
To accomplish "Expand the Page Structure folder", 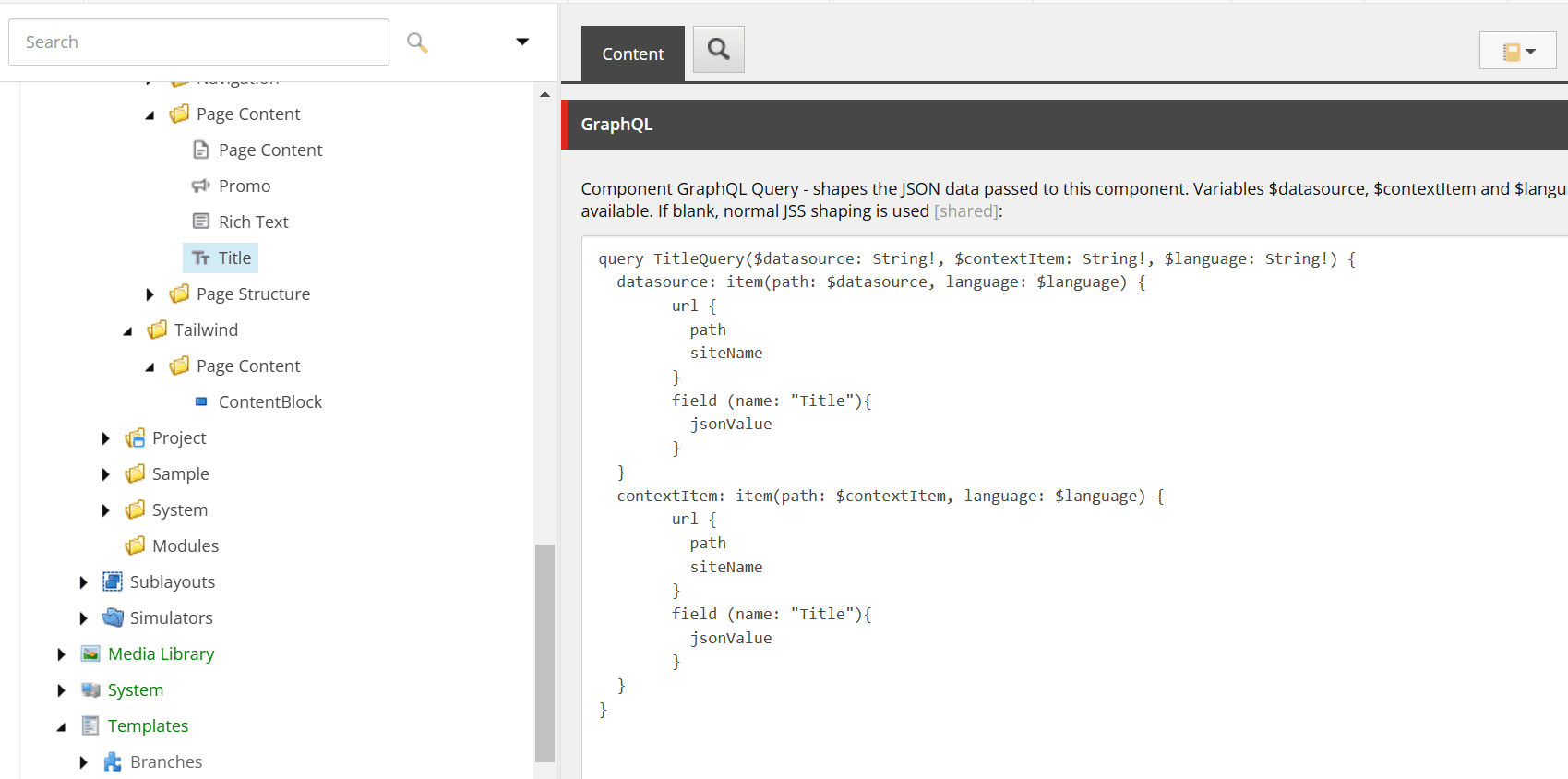I will [150, 294].
